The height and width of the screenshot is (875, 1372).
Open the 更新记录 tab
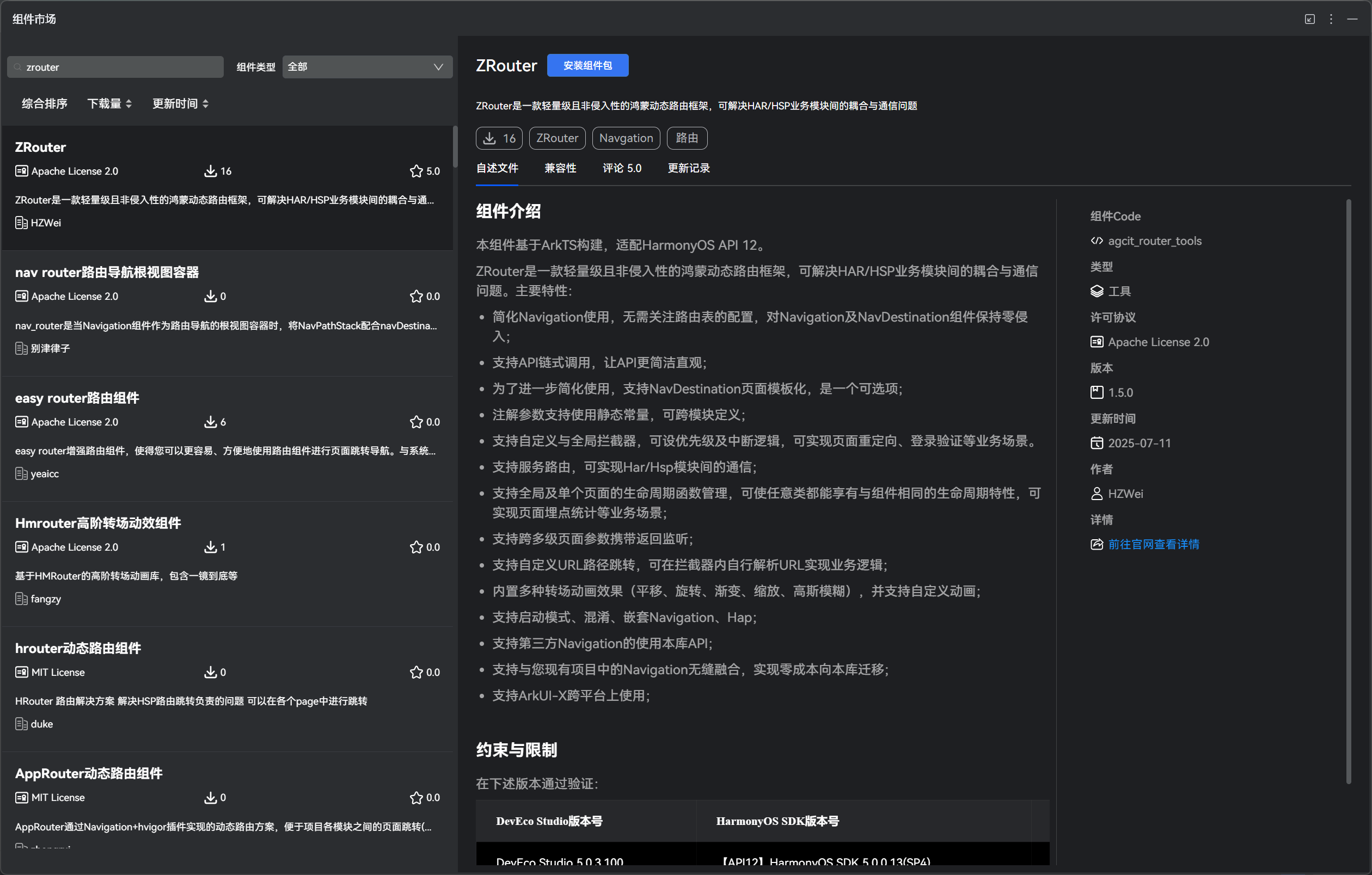688,169
